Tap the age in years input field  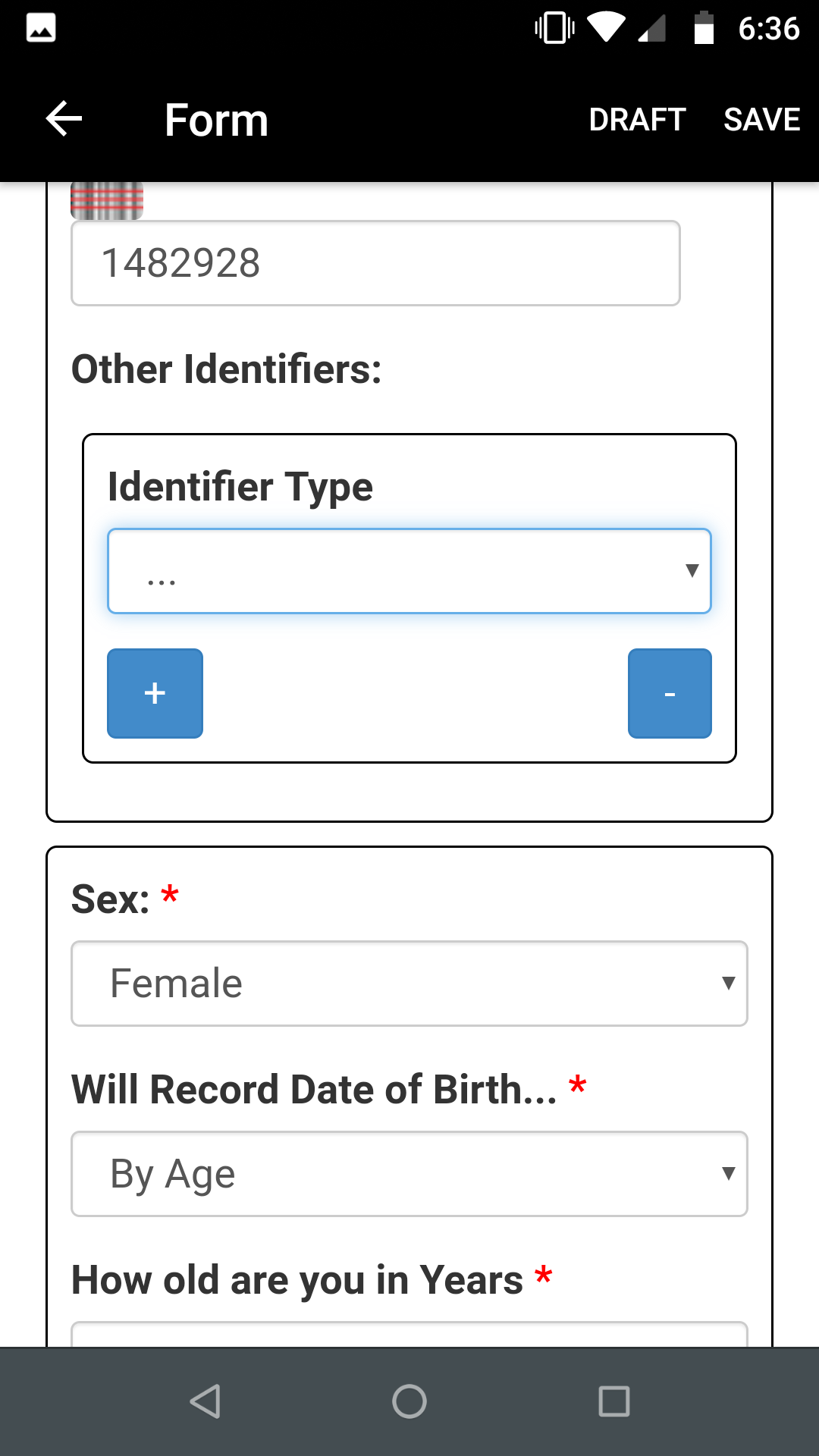pos(409,1335)
